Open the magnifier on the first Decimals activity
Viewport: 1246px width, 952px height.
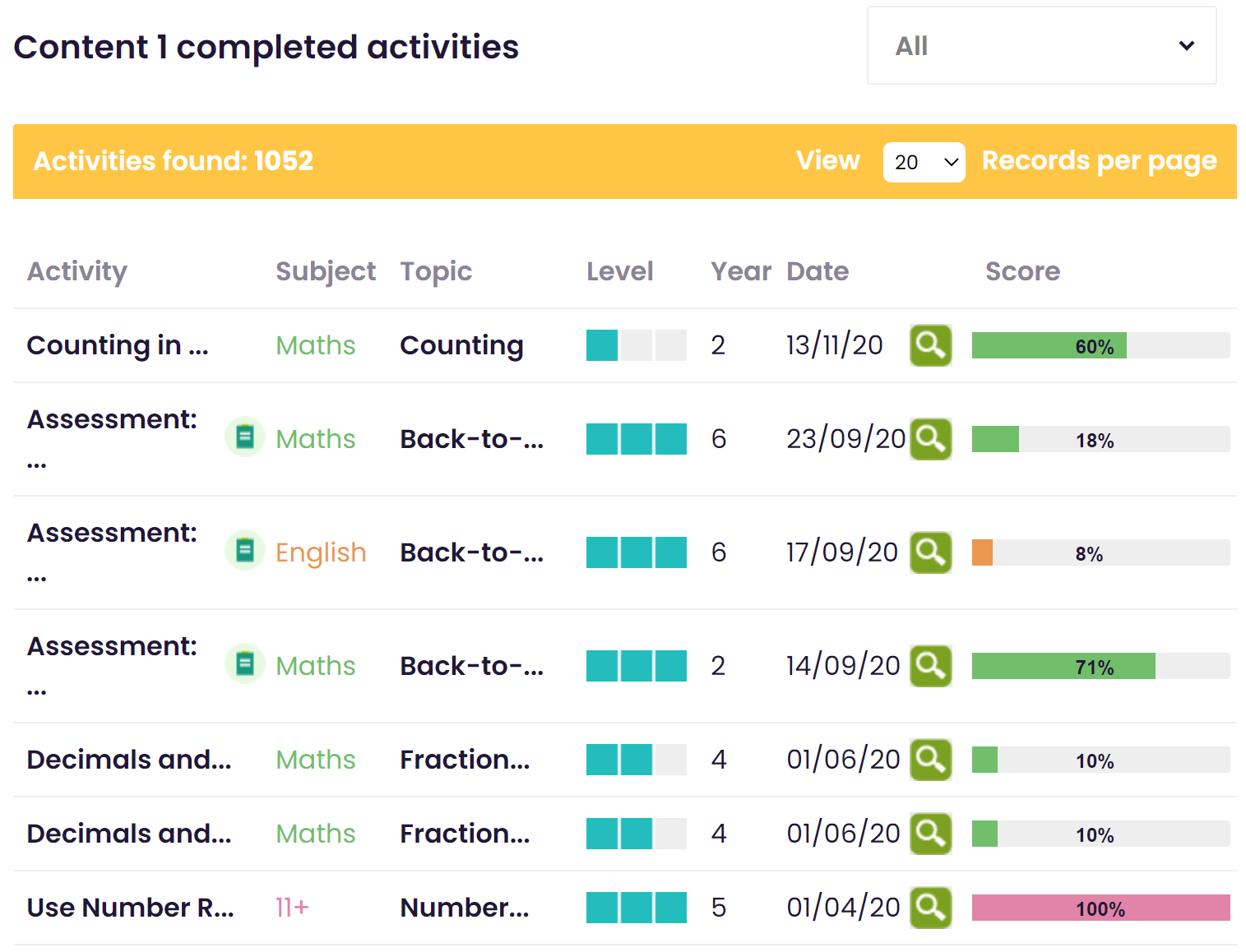tap(930, 760)
